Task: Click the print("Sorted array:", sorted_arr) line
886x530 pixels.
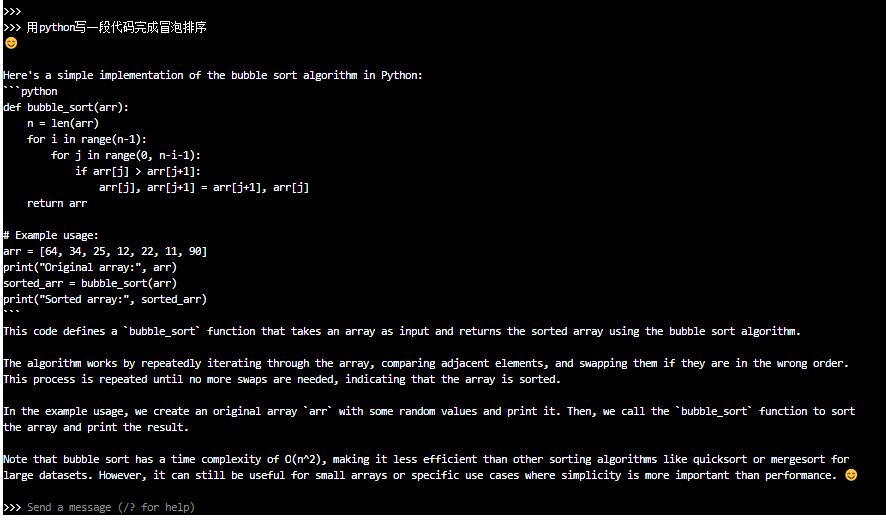Action: [105, 299]
